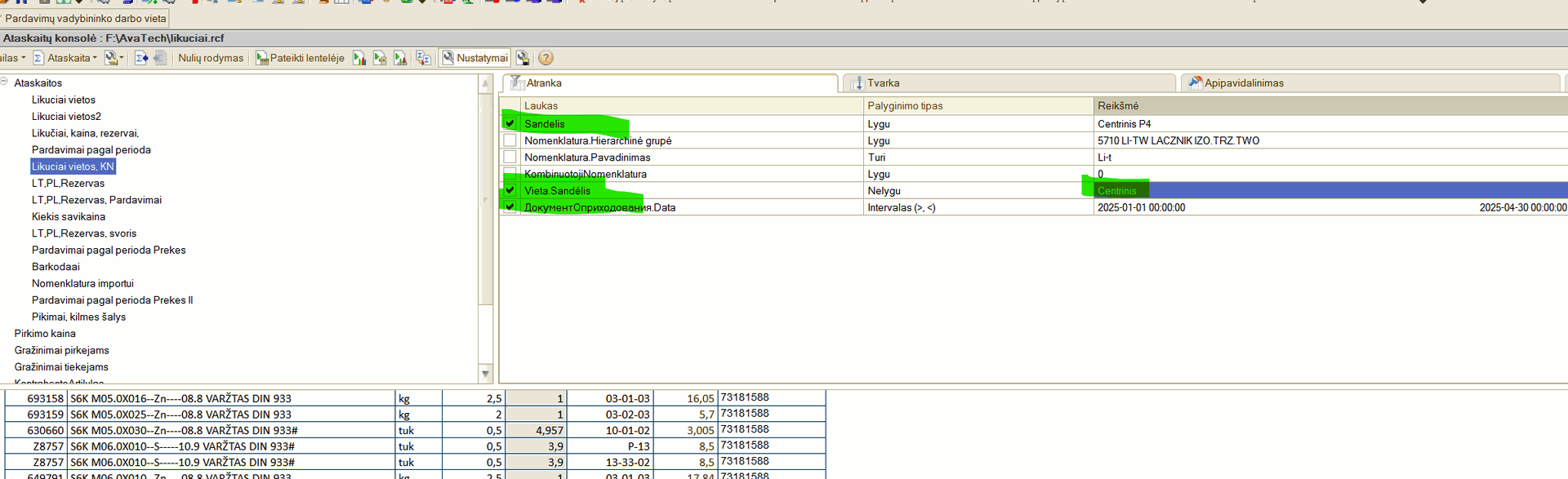The height and width of the screenshot is (479, 1568).
Task: Click the sigma with blue arrow icon
Action: [x=141, y=58]
